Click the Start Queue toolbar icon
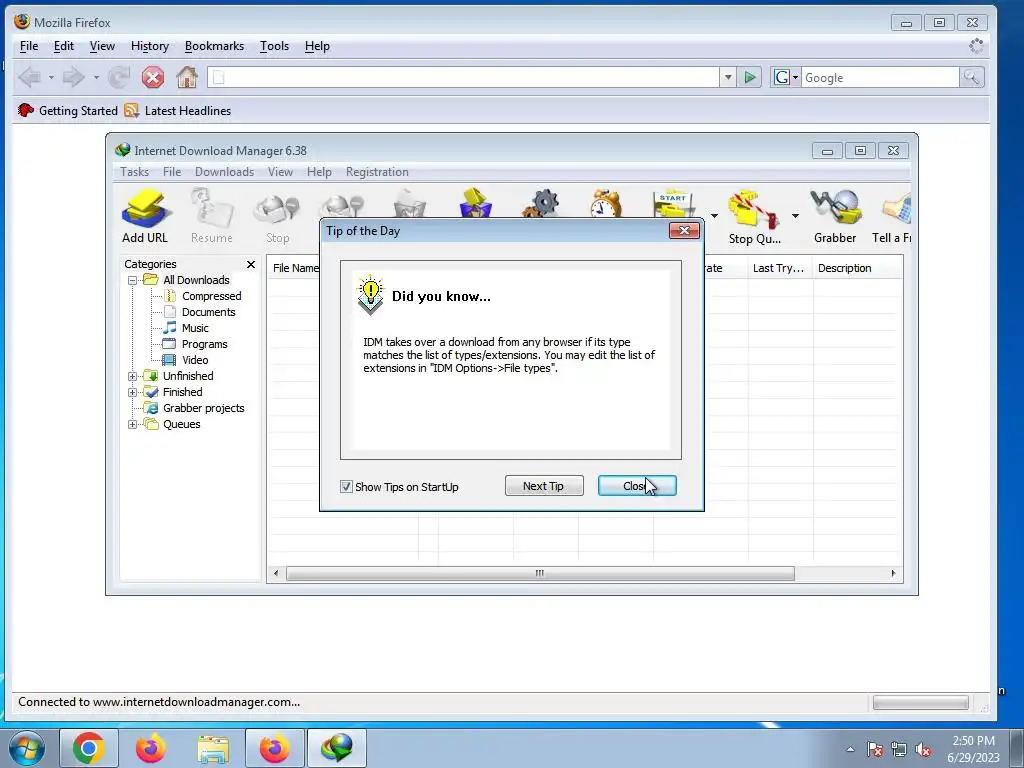 tap(673, 203)
